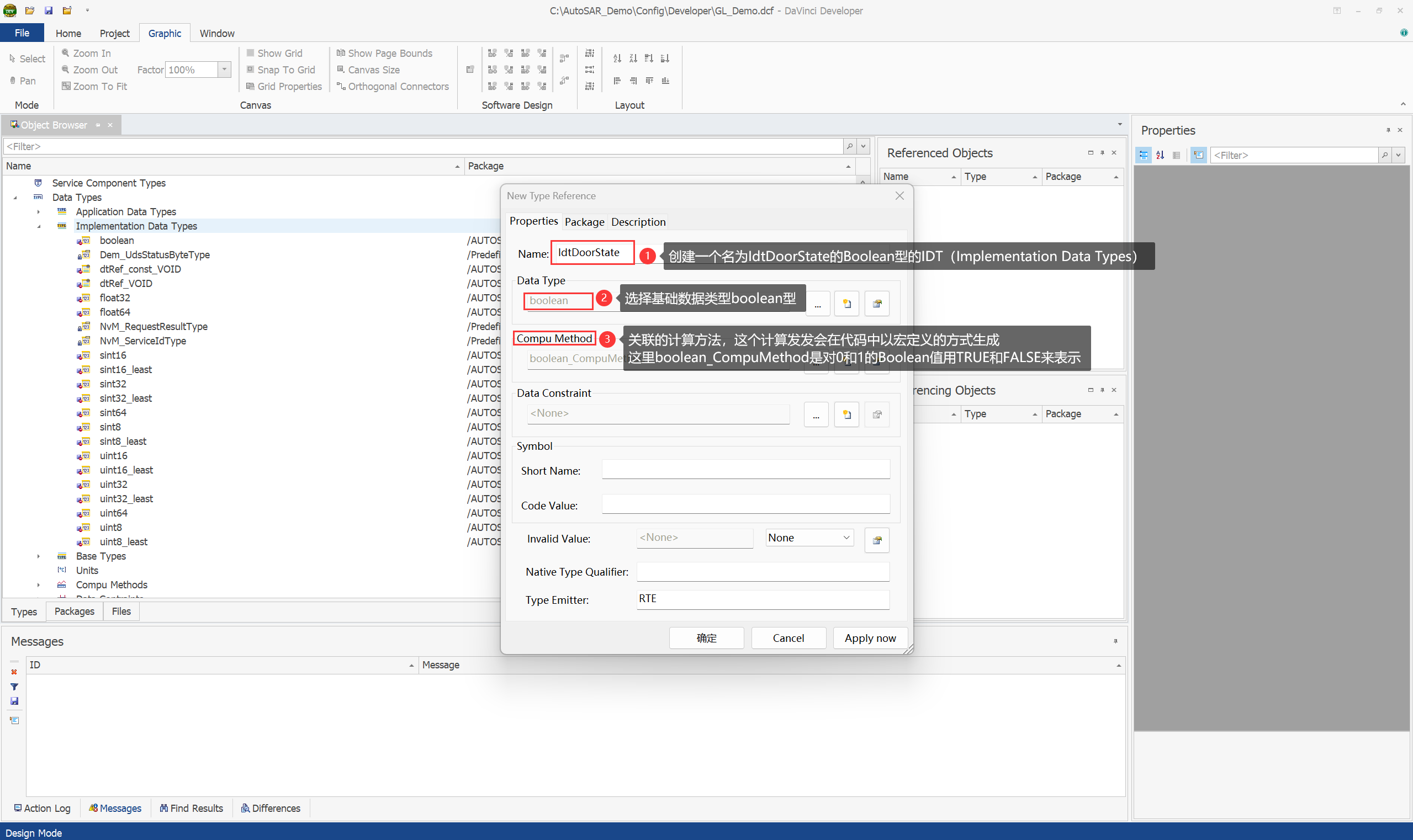Click the new Data Type creation icon

coord(846,304)
